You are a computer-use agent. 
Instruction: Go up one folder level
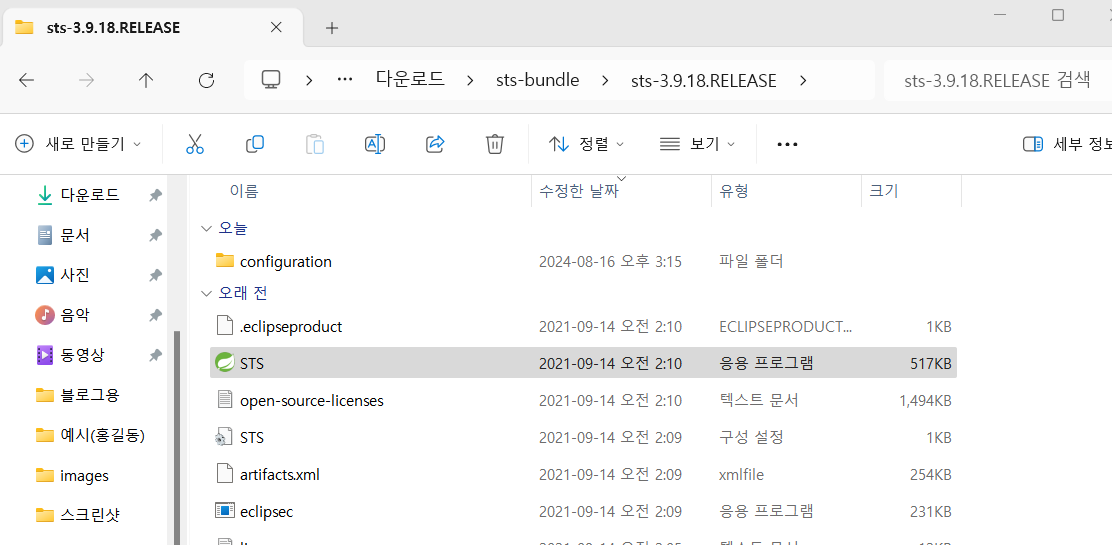click(x=146, y=80)
